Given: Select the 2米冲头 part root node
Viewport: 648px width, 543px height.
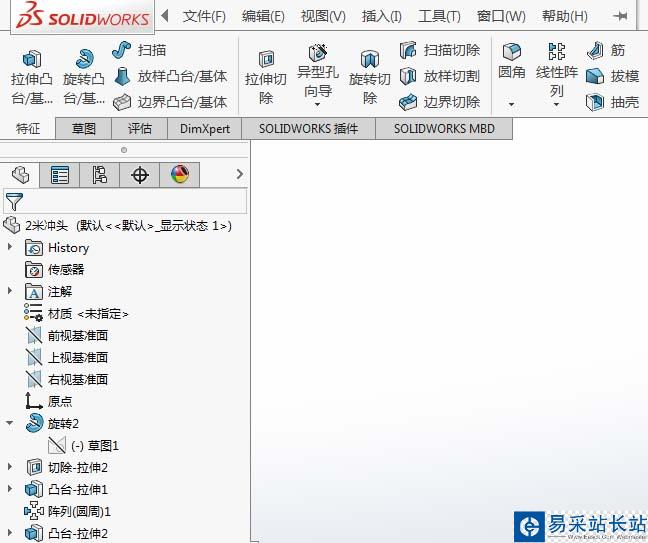Looking at the screenshot, I should [117, 225].
